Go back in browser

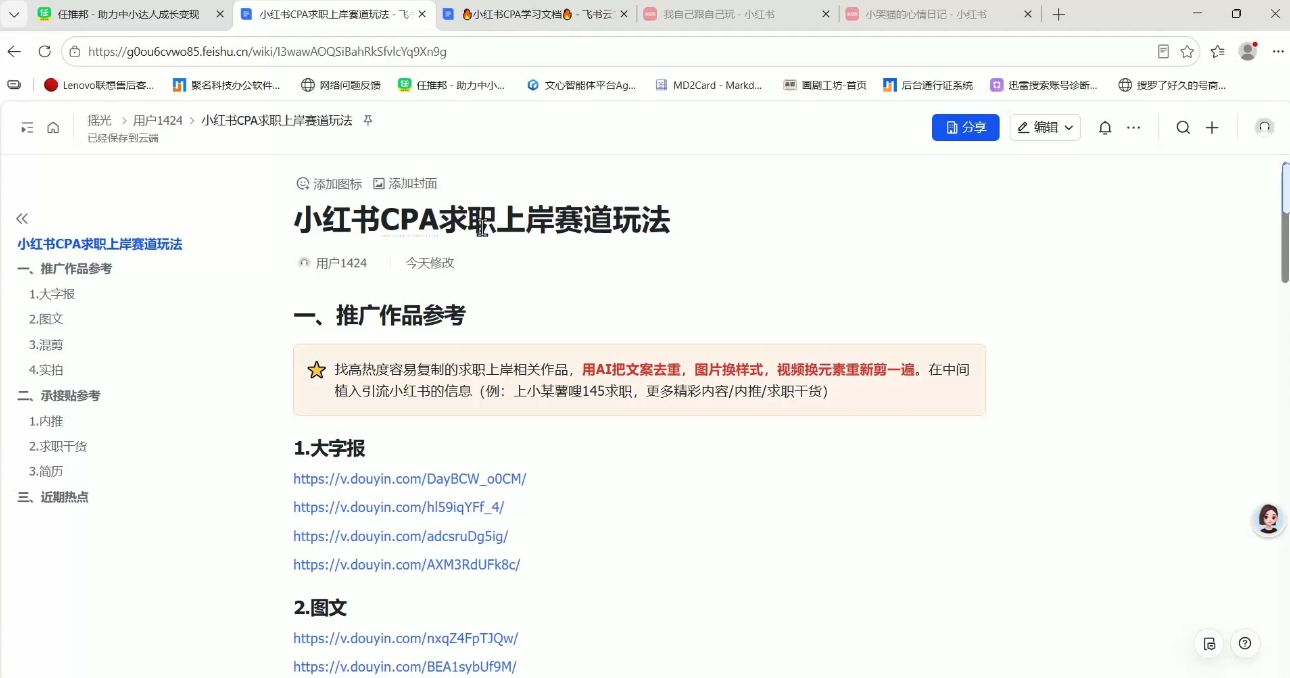pyautogui.click(x=14, y=51)
